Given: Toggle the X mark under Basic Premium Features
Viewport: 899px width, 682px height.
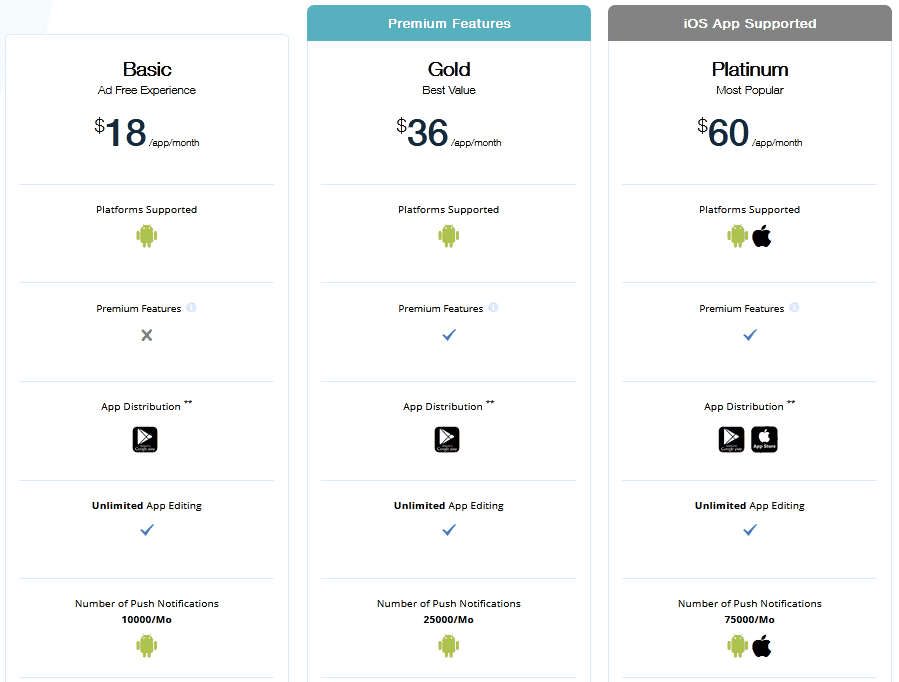Looking at the screenshot, I should (146, 335).
